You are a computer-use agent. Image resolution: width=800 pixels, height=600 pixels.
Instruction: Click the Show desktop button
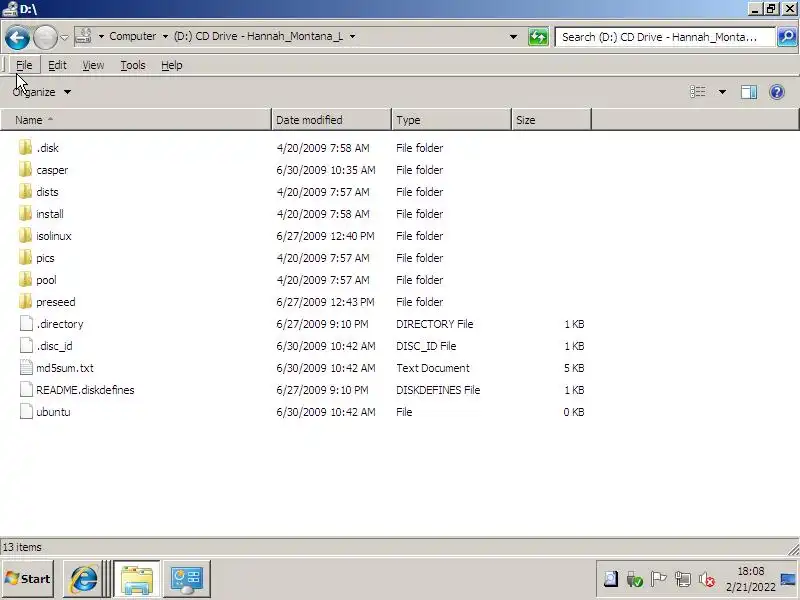point(788,580)
